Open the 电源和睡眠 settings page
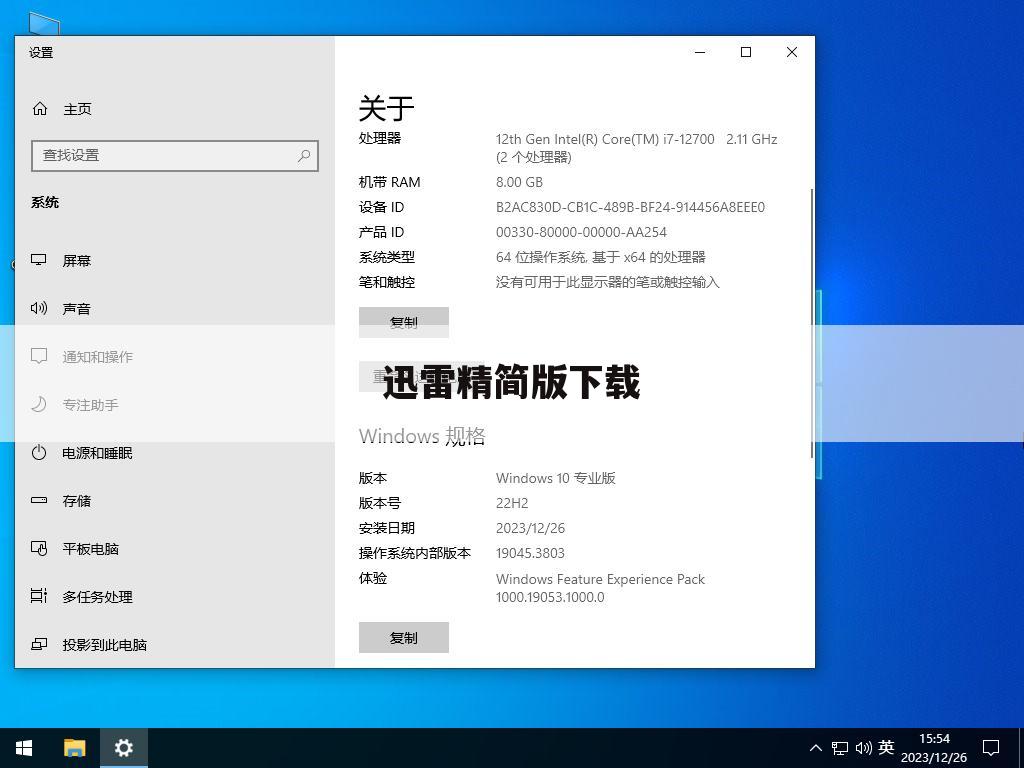Screen dimensions: 1024x768 tap(97, 453)
